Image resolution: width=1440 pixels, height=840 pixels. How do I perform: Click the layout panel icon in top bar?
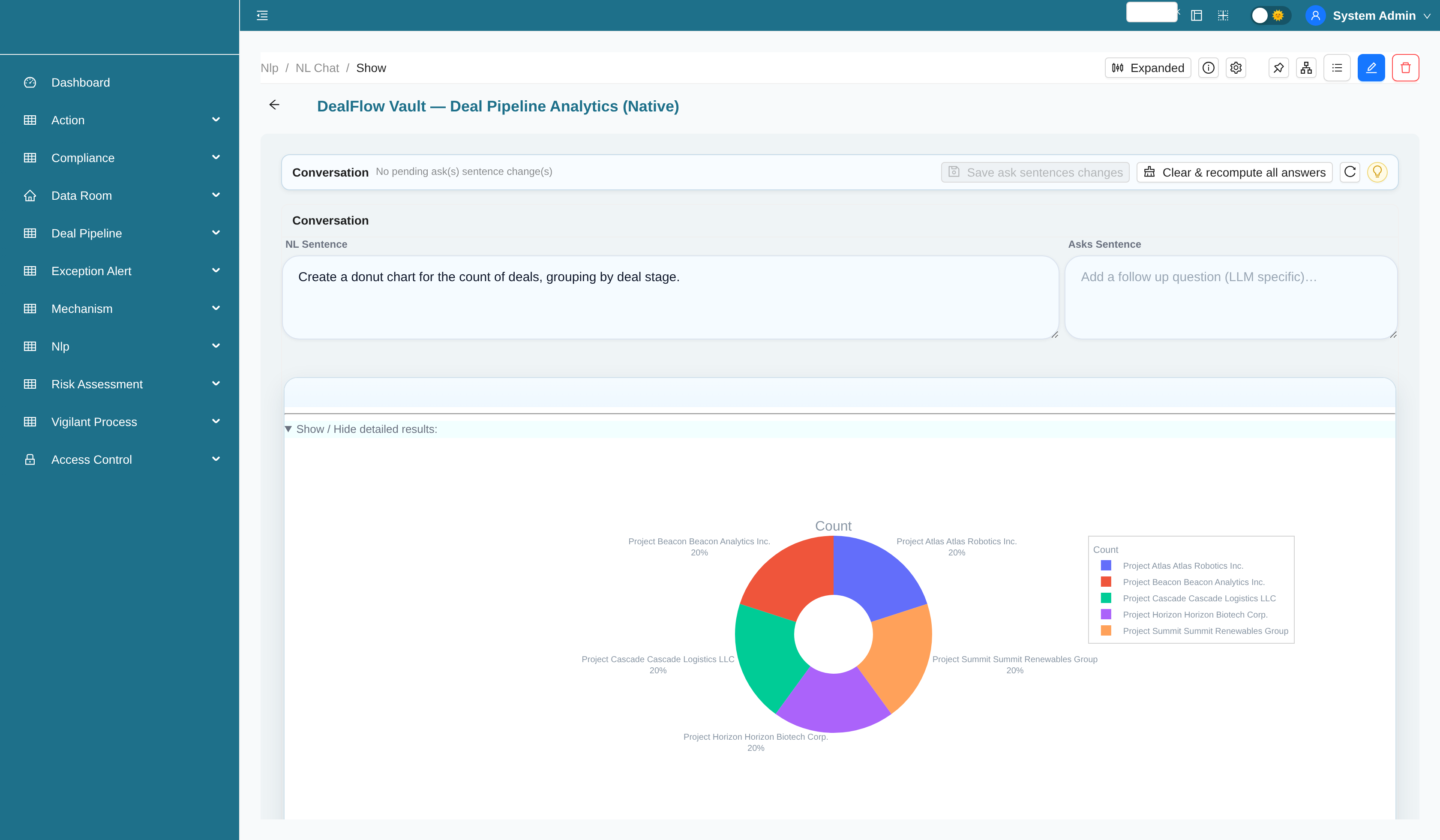point(1196,15)
